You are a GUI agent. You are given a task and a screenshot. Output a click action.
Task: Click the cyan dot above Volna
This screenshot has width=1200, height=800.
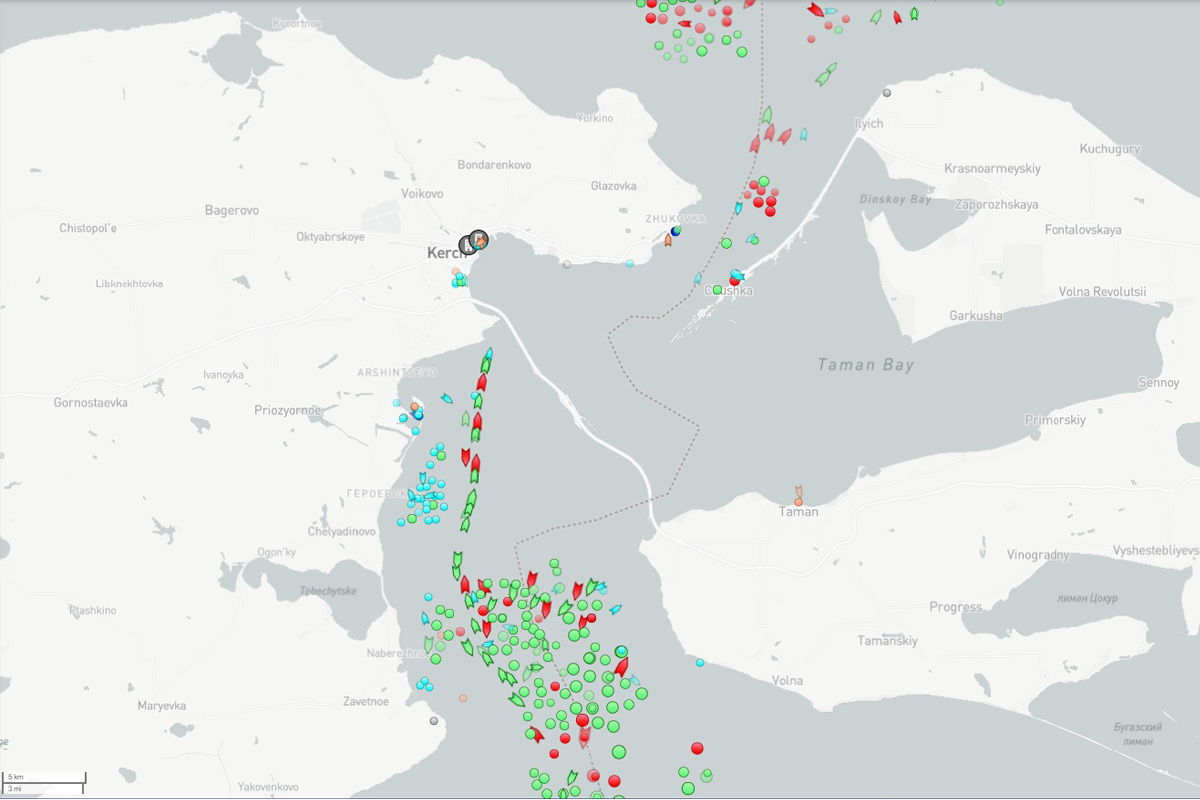click(x=700, y=662)
